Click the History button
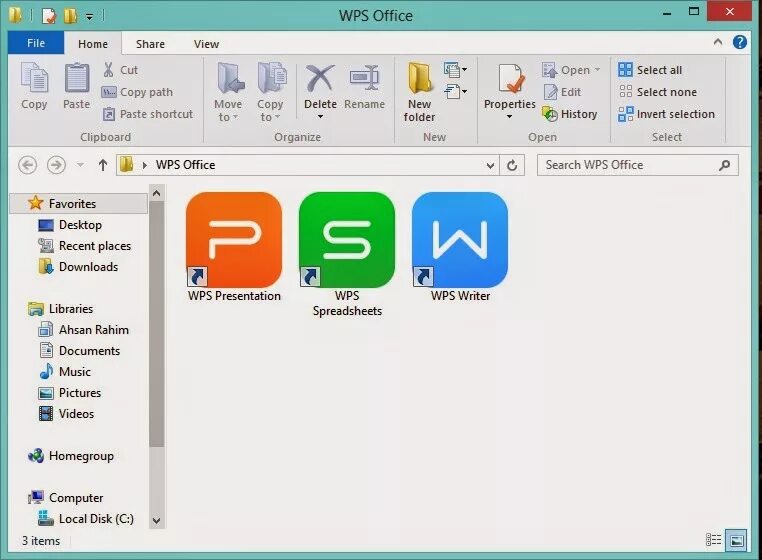The height and width of the screenshot is (560, 762). point(570,114)
